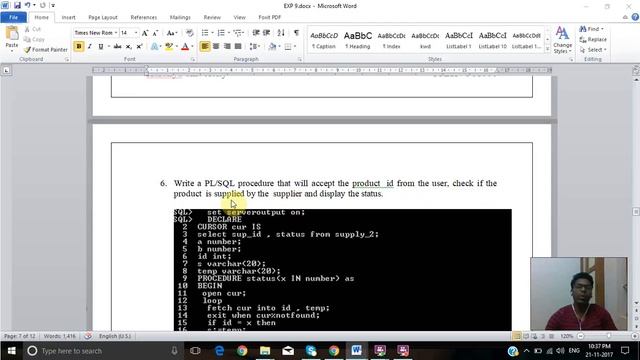Viewport: 640px width, 360px height.
Task: Open File Explorer from taskbar
Action: click(x=265, y=351)
